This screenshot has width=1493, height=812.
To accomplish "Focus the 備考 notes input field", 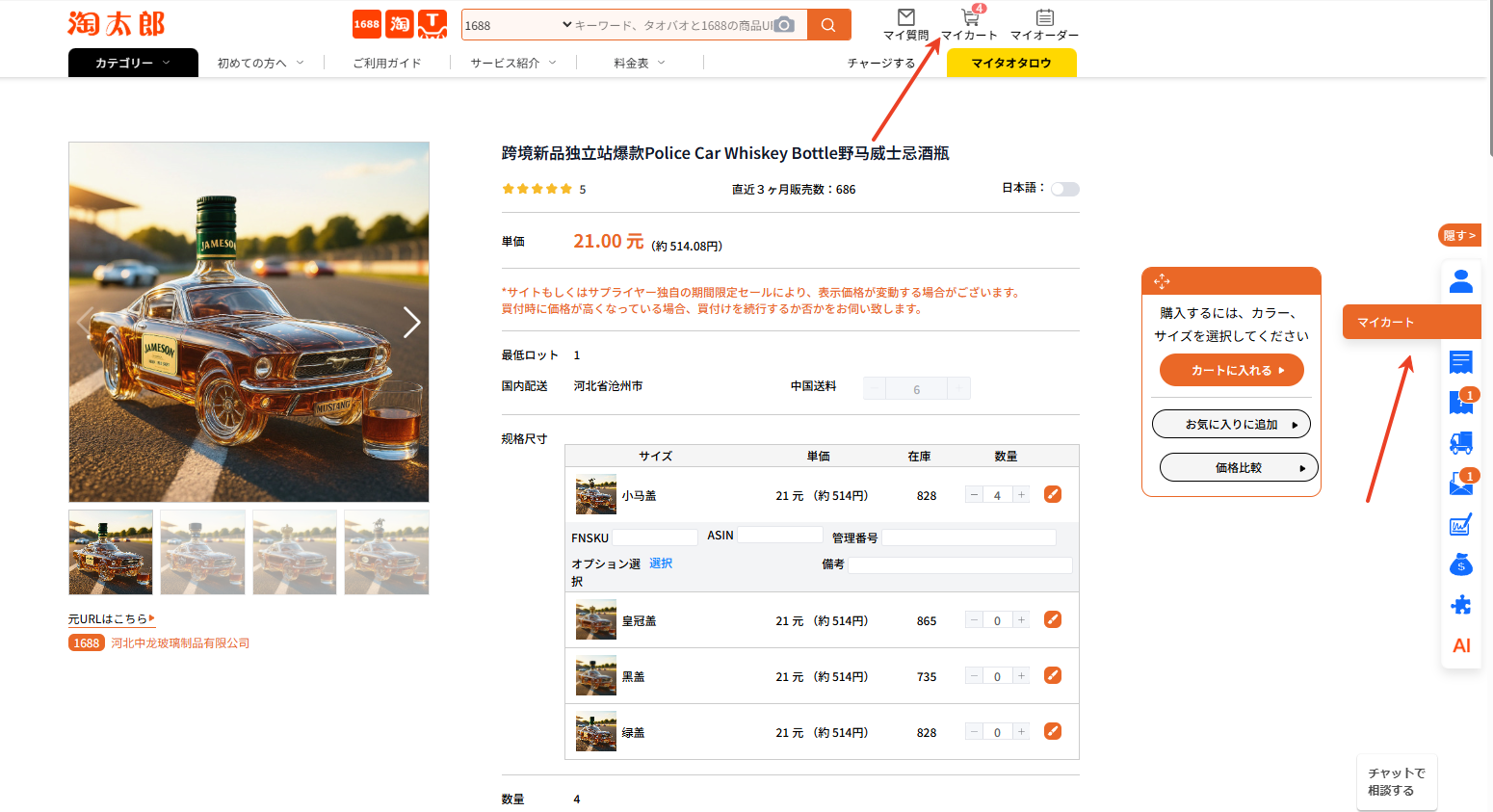I will (x=960, y=564).
